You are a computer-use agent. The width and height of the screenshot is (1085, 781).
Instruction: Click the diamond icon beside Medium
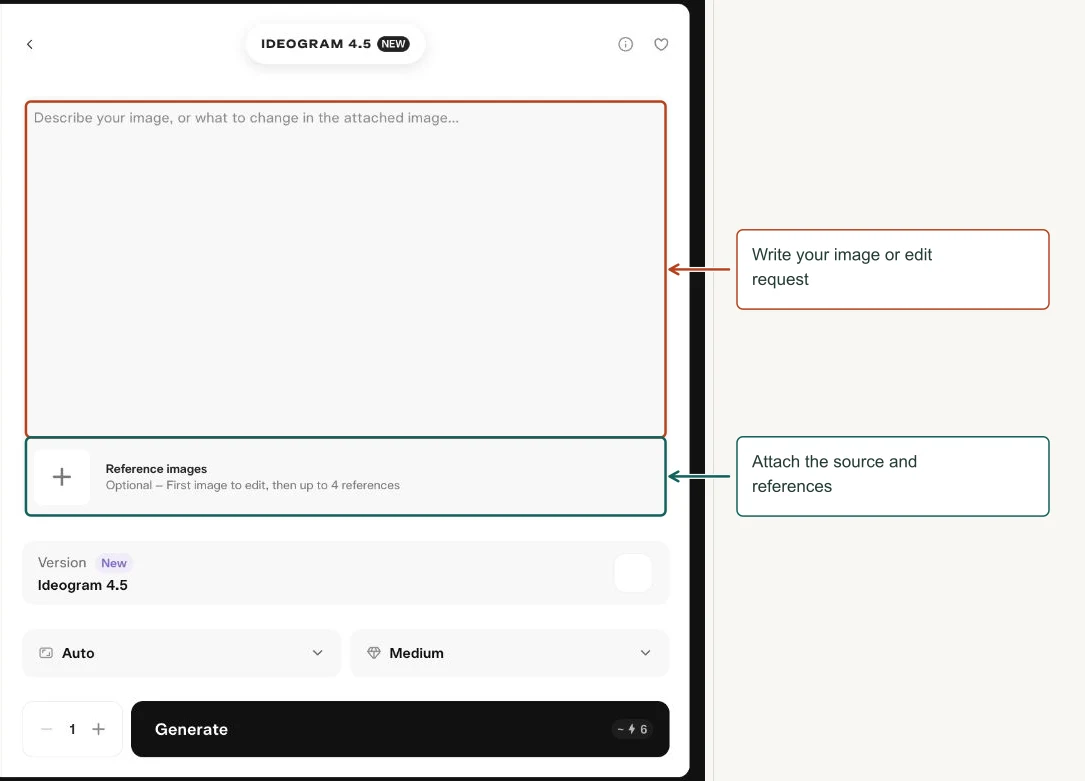click(x=374, y=653)
